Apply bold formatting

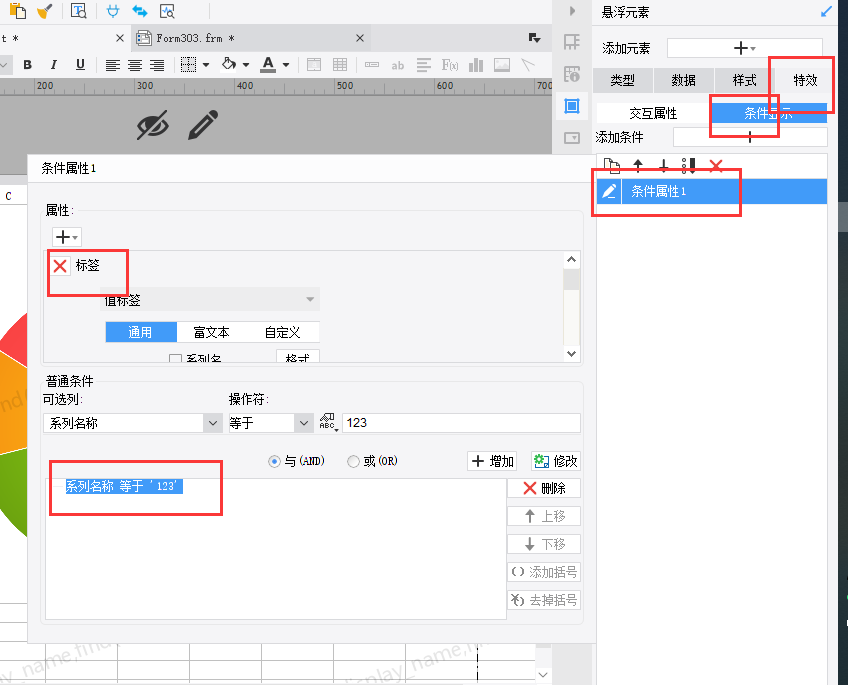click(x=28, y=65)
